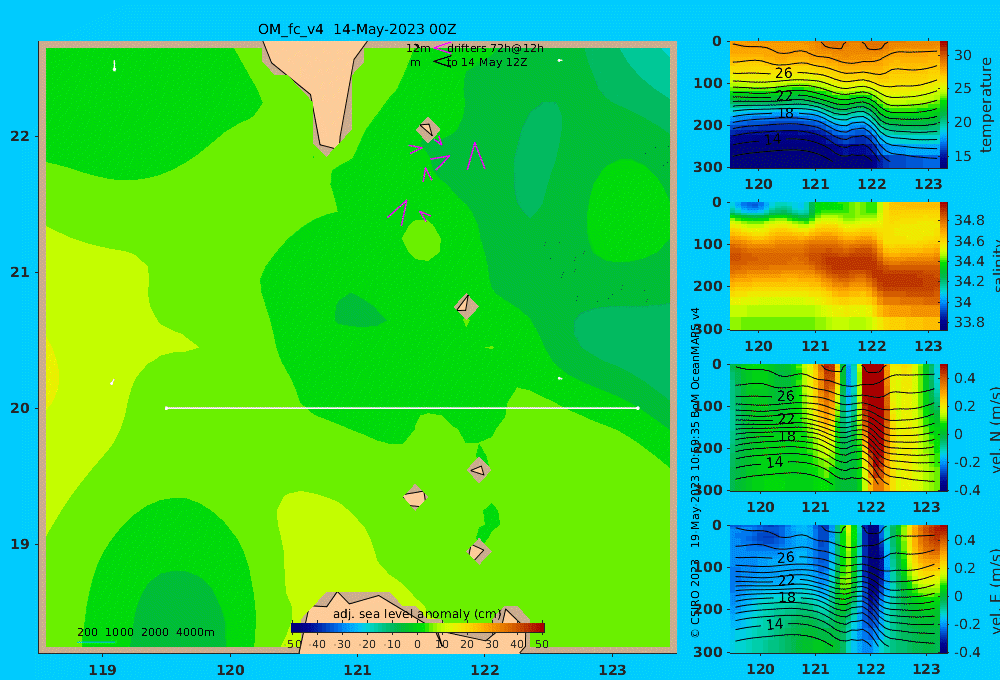
Task: Click the sea level anomaly color bar
Action: tap(418, 628)
